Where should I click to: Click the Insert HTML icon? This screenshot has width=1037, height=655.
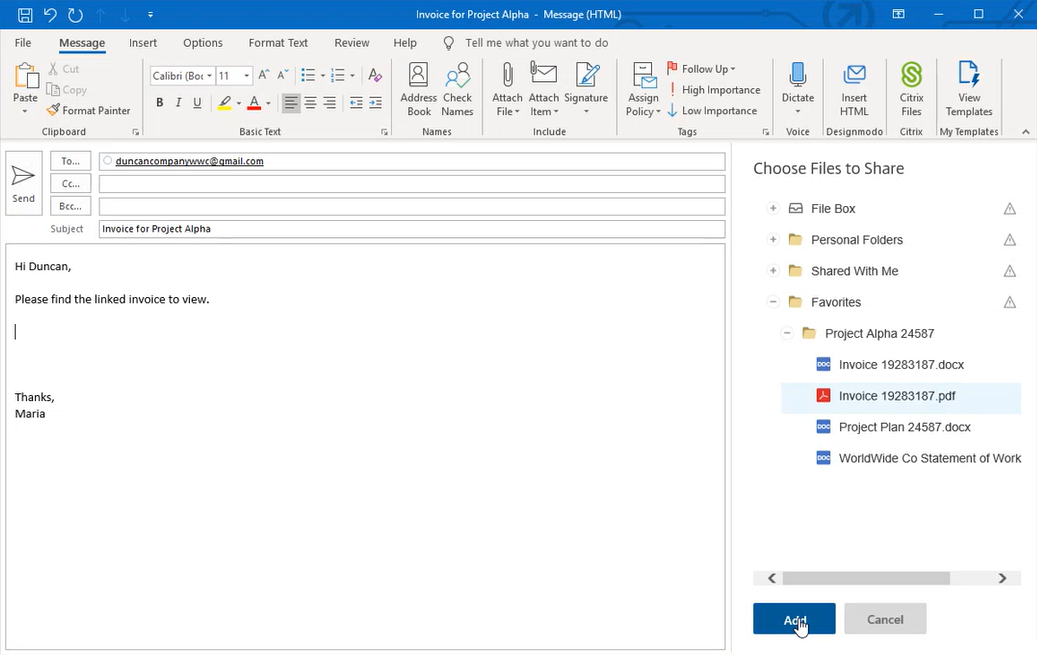point(854,88)
